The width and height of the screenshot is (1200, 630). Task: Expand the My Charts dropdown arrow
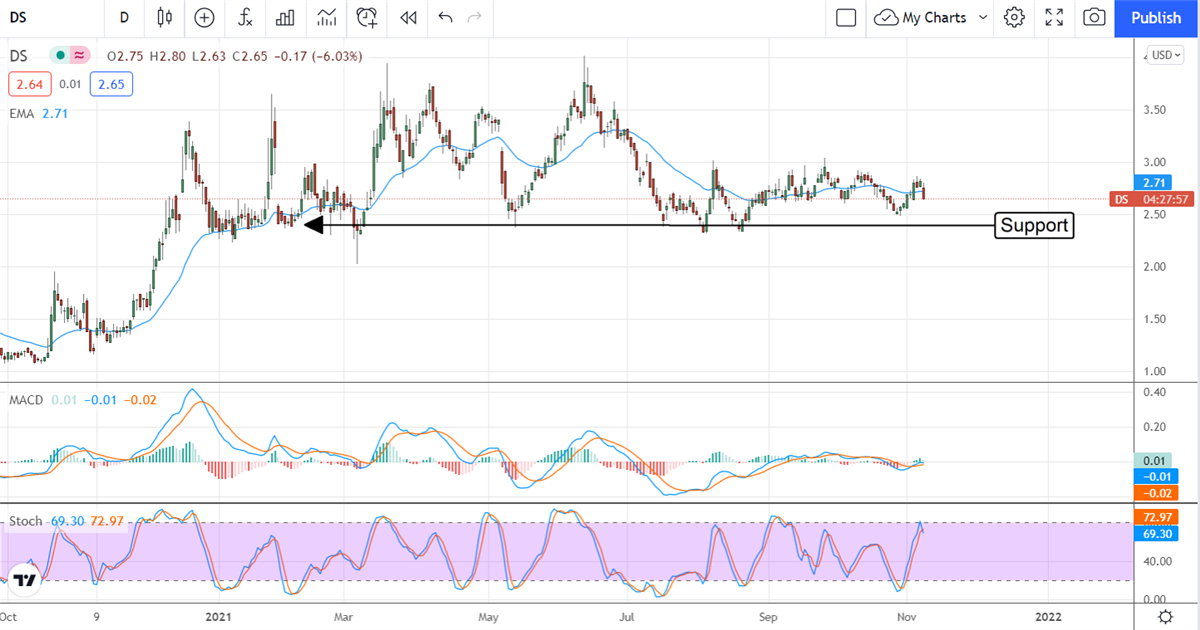point(982,17)
